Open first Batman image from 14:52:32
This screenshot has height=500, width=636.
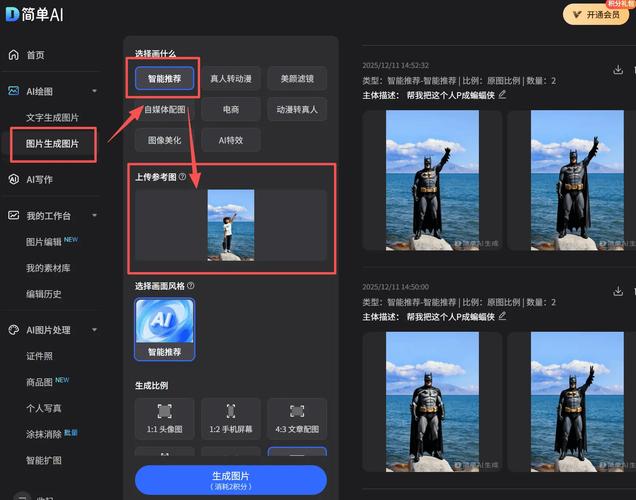click(x=432, y=180)
